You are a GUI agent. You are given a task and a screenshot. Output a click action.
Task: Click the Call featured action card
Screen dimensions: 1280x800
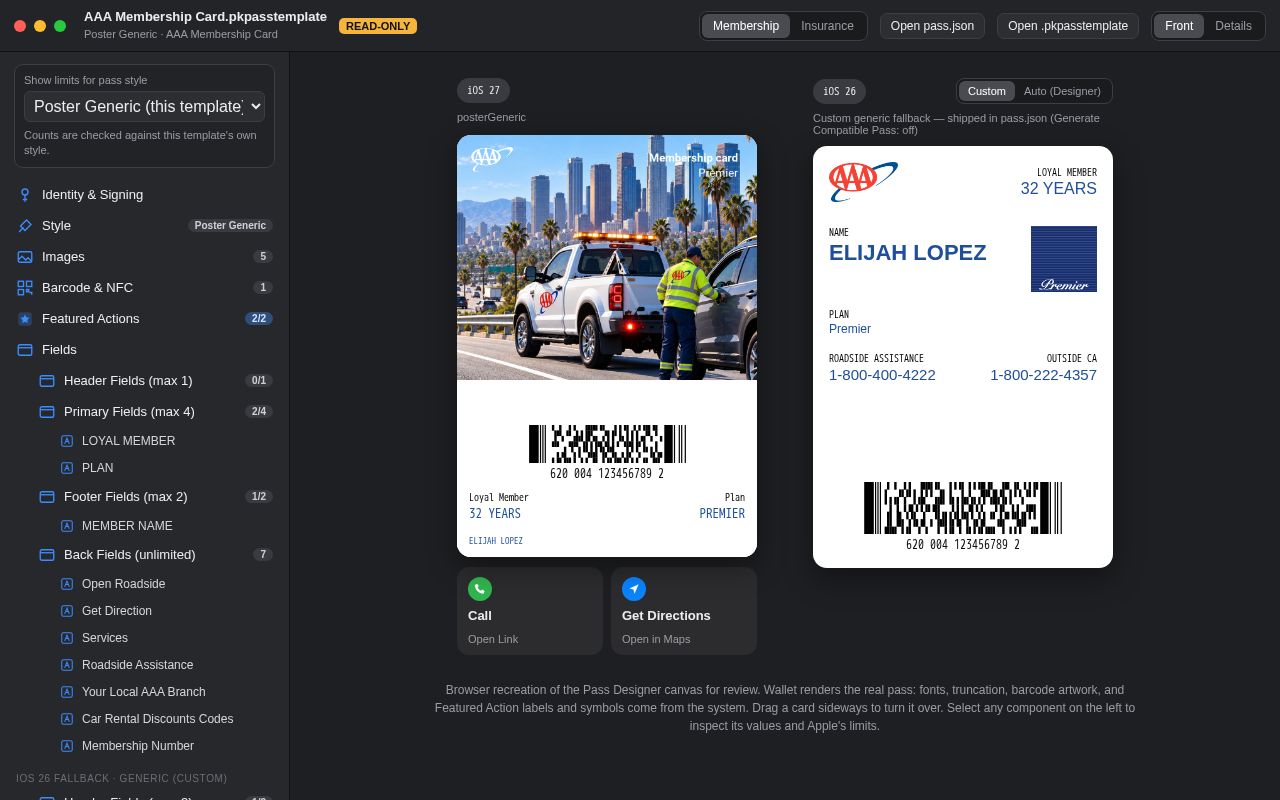[530, 611]
